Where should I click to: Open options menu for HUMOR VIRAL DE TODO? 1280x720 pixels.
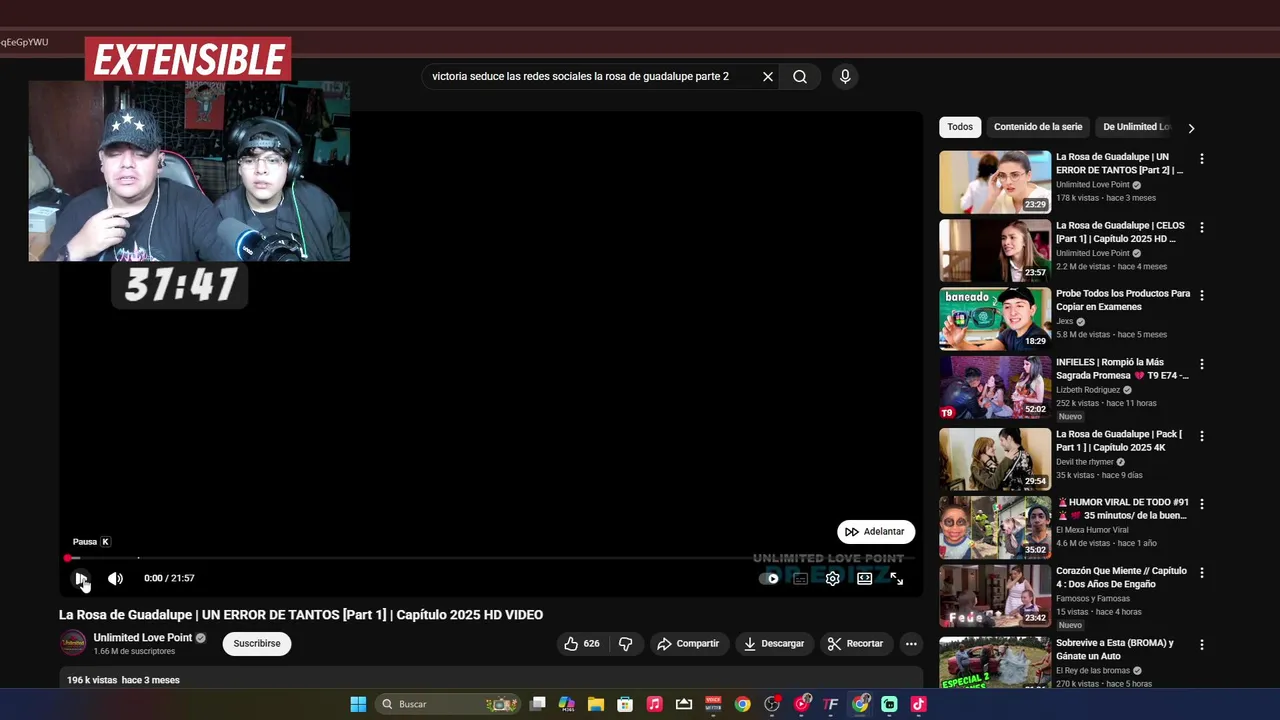[1202, 504]
